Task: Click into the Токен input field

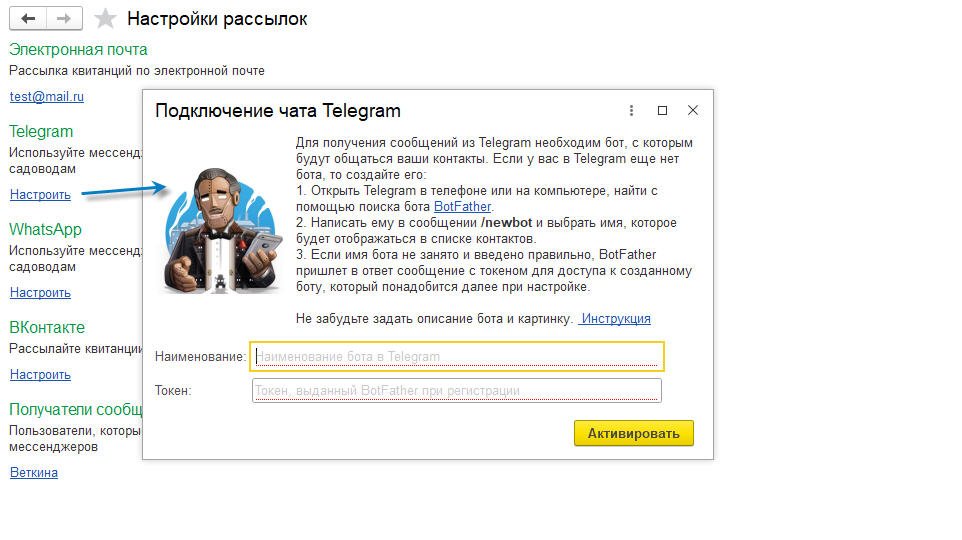Action: 457,390
